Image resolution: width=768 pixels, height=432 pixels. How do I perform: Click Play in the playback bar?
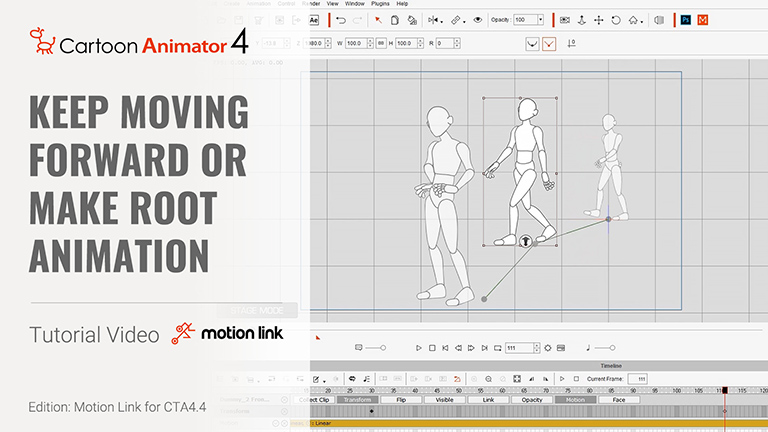point(419,348)
